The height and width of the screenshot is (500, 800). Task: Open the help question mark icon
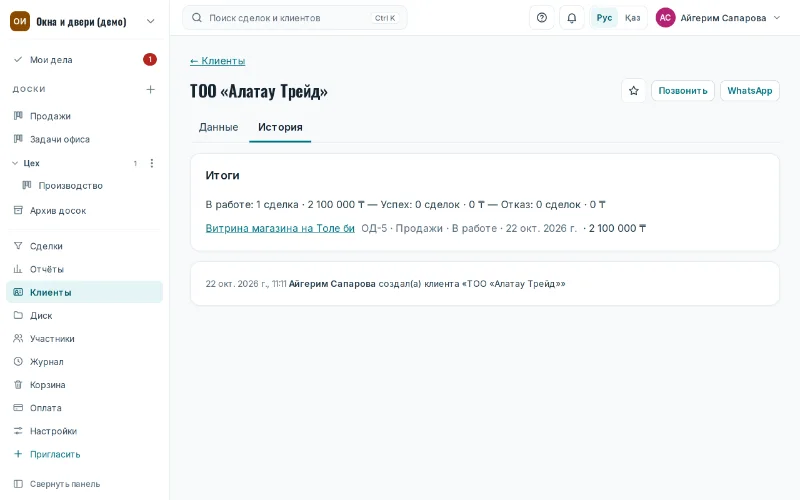542,18
